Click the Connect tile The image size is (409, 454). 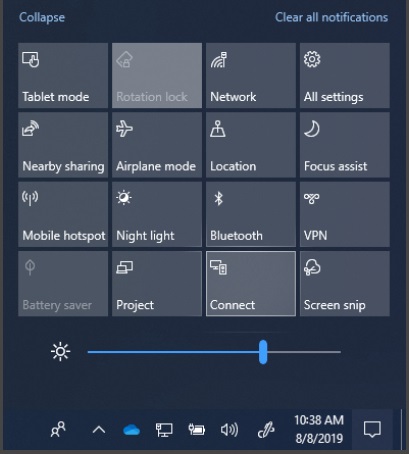pos(251,283)
